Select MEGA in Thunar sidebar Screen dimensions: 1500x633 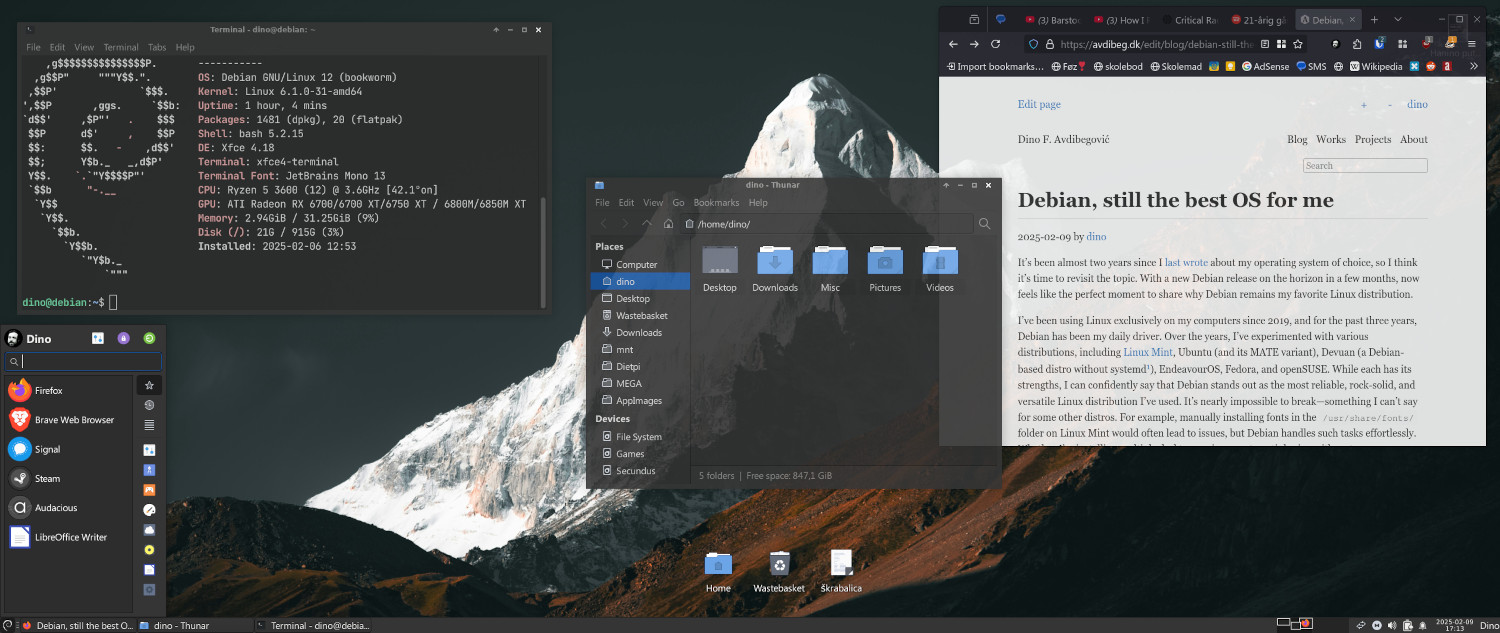click(640, 384)
